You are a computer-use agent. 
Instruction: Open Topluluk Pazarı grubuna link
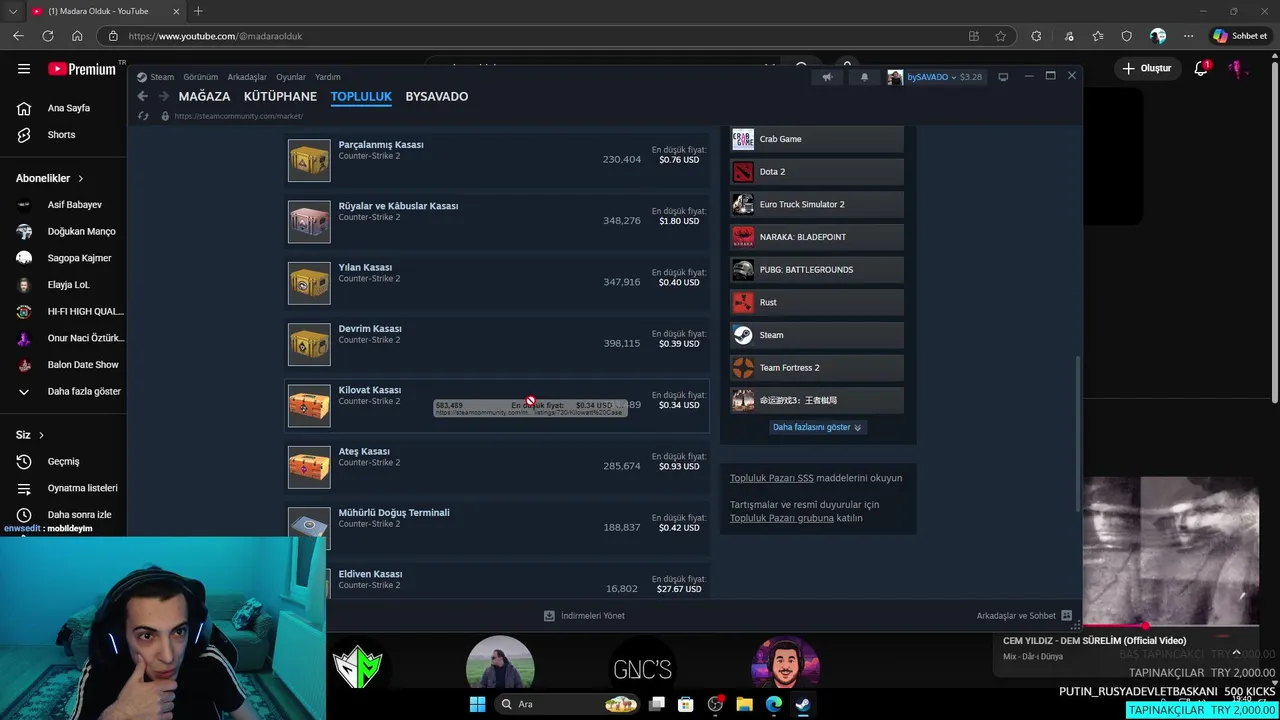(x=782, y=518)
